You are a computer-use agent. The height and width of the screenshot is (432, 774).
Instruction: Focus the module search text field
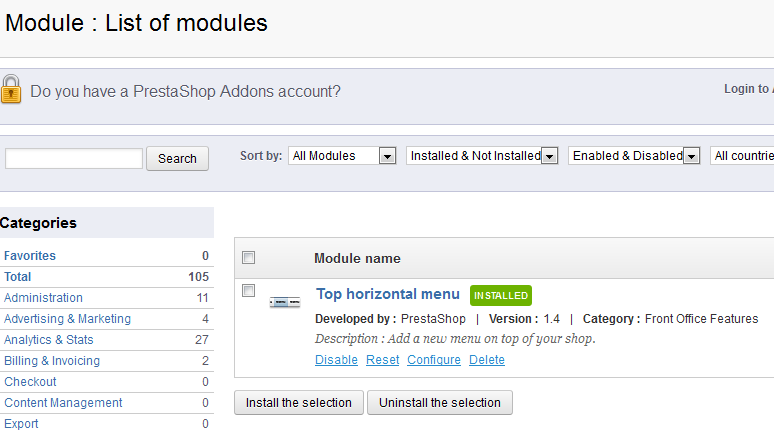tap(74, 158)
